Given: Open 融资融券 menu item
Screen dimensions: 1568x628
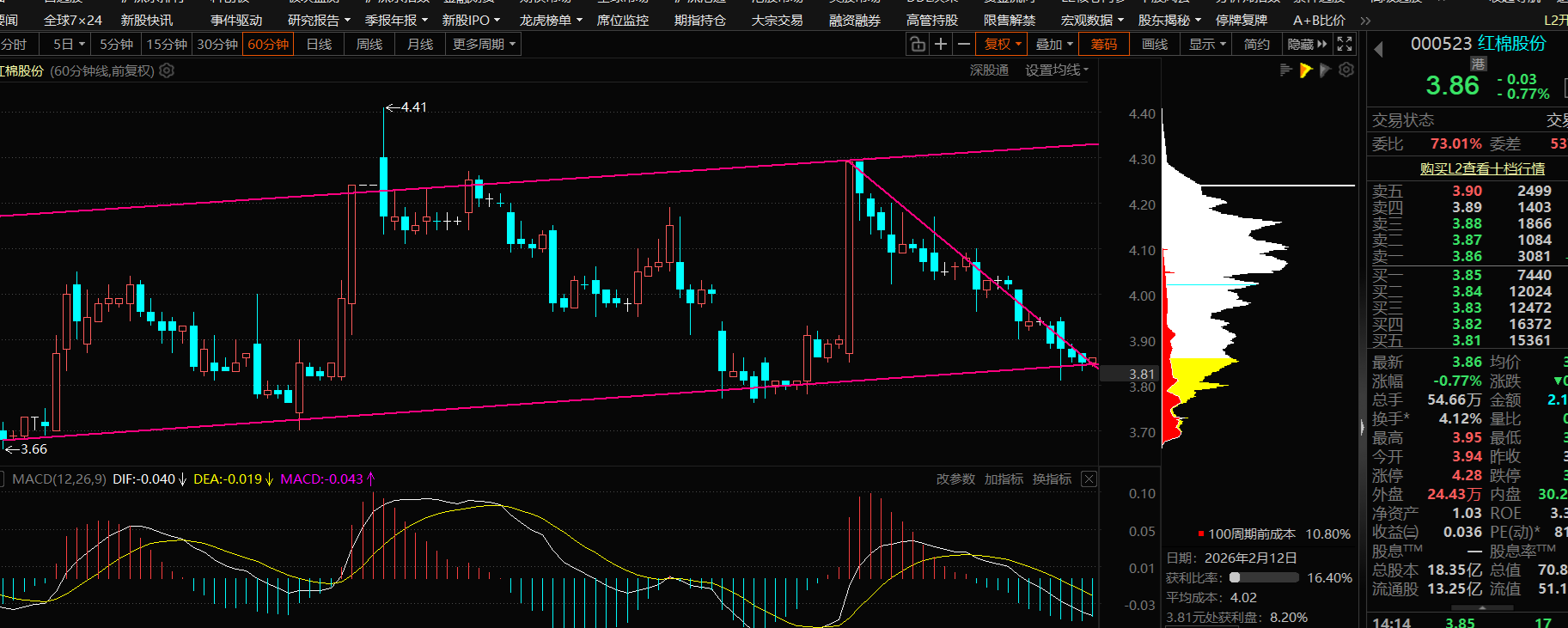Looking at the screenshot, I should 855,20.
